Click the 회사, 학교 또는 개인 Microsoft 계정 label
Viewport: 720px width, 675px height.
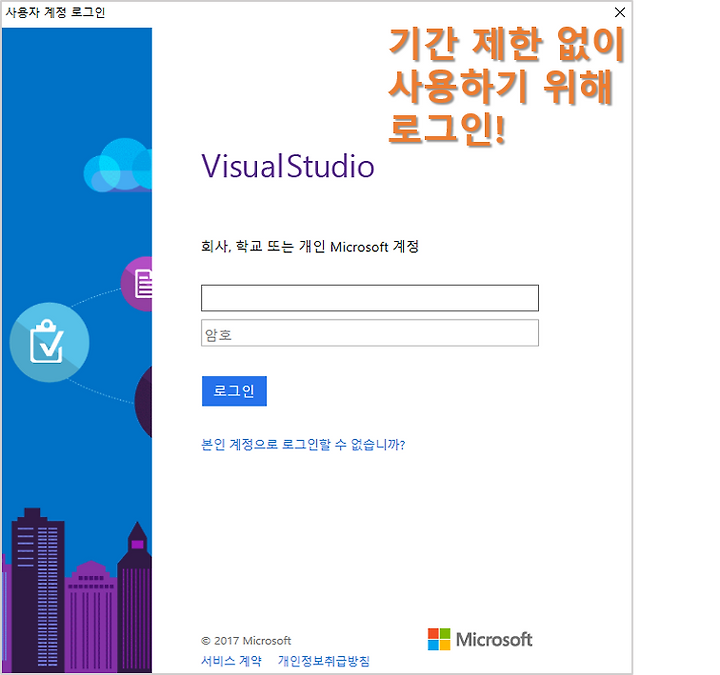pos(310,247)
